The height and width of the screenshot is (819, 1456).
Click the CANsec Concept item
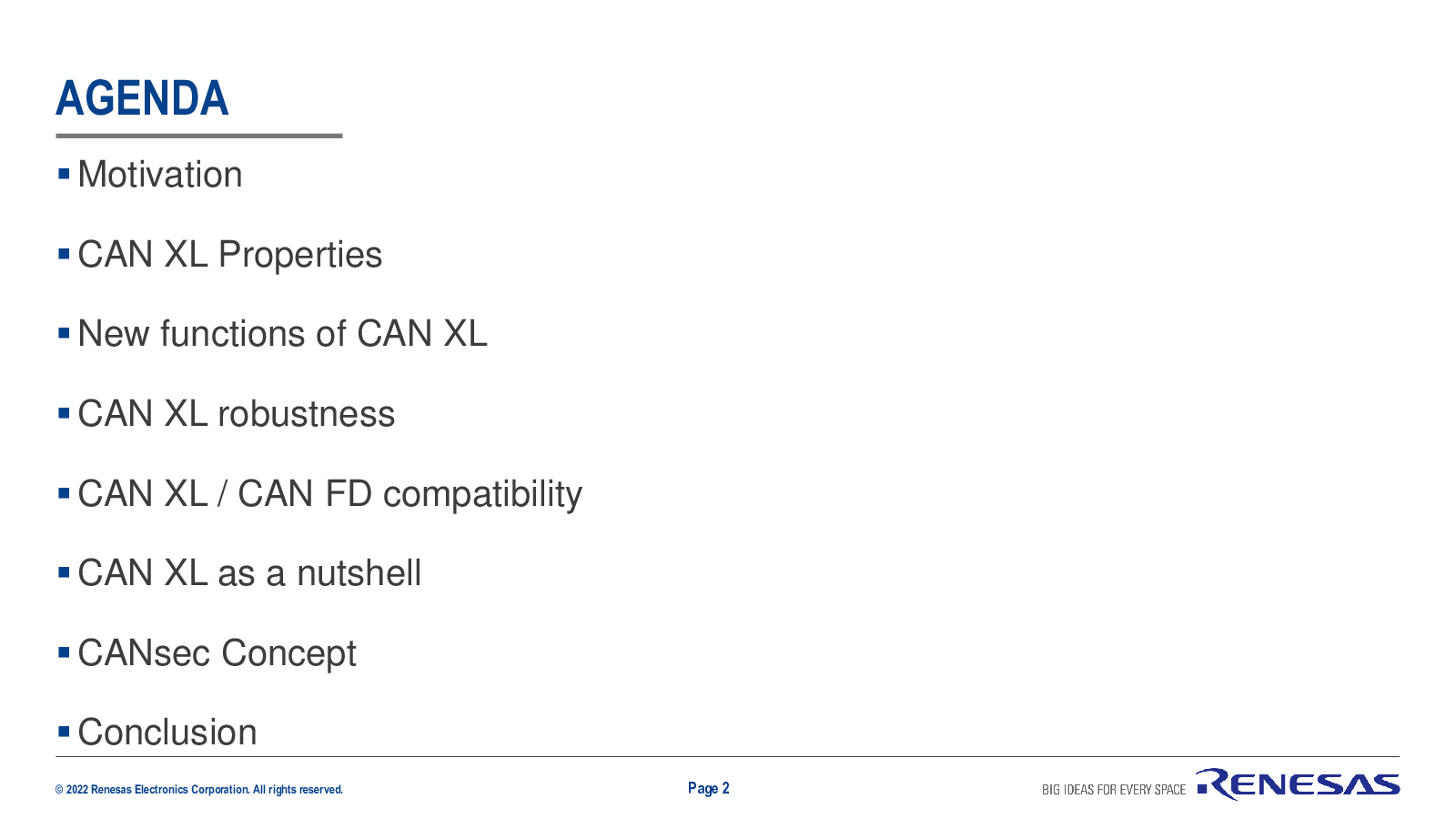(217, 653)
